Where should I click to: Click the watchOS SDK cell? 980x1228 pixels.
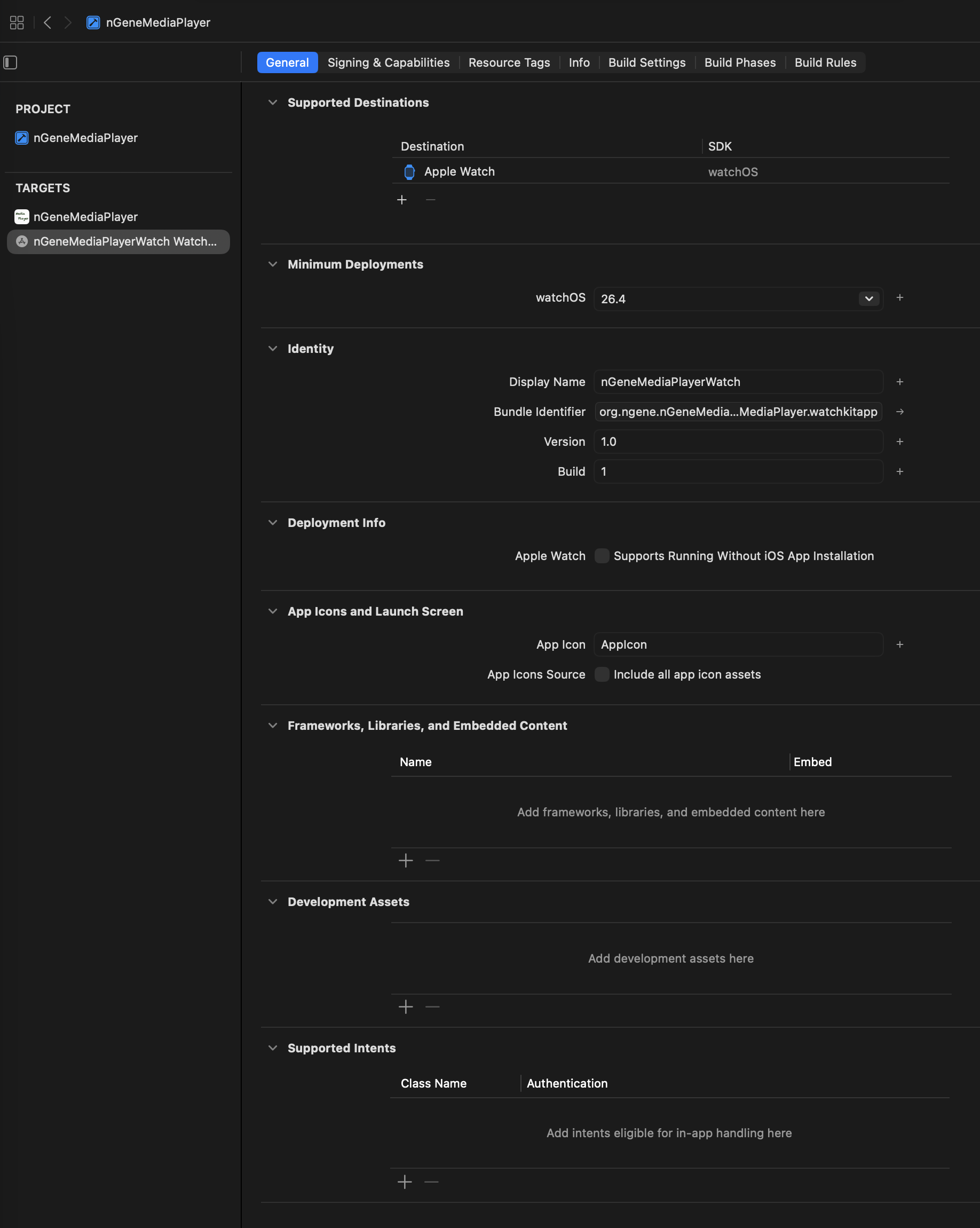click(733, 172)
